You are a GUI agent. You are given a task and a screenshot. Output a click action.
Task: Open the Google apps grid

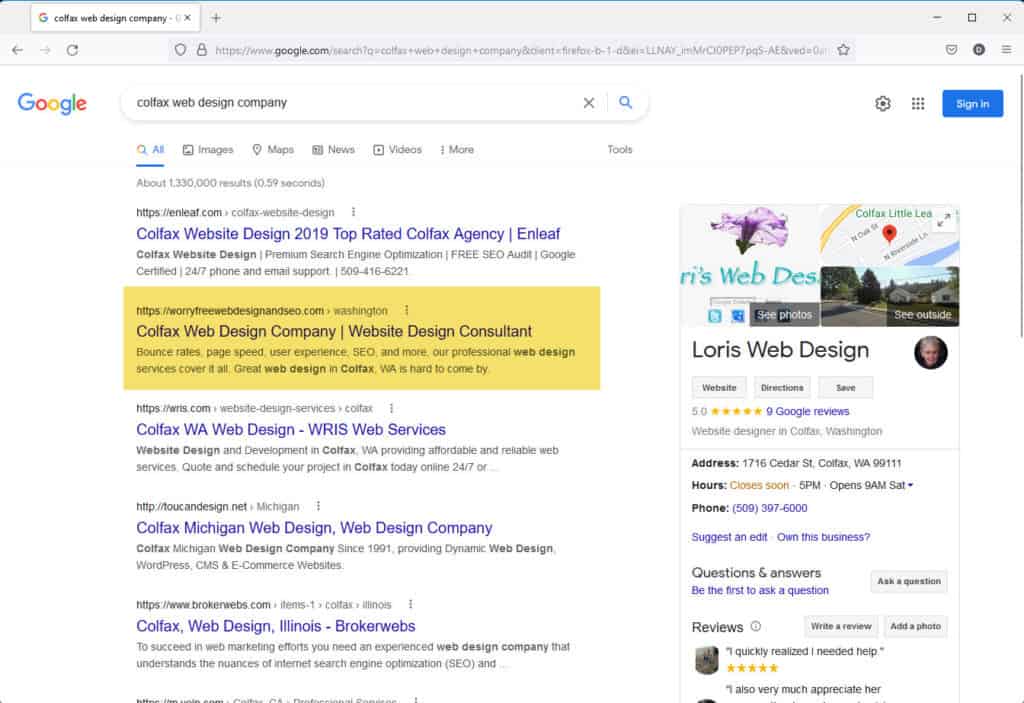(x=918, y=103)
